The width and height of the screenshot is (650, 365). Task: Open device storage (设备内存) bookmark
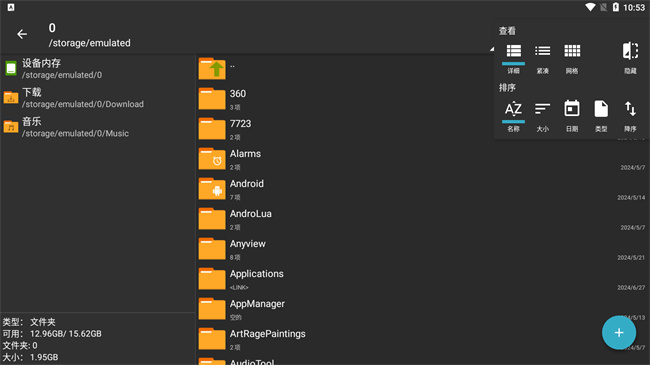point(98,68)
